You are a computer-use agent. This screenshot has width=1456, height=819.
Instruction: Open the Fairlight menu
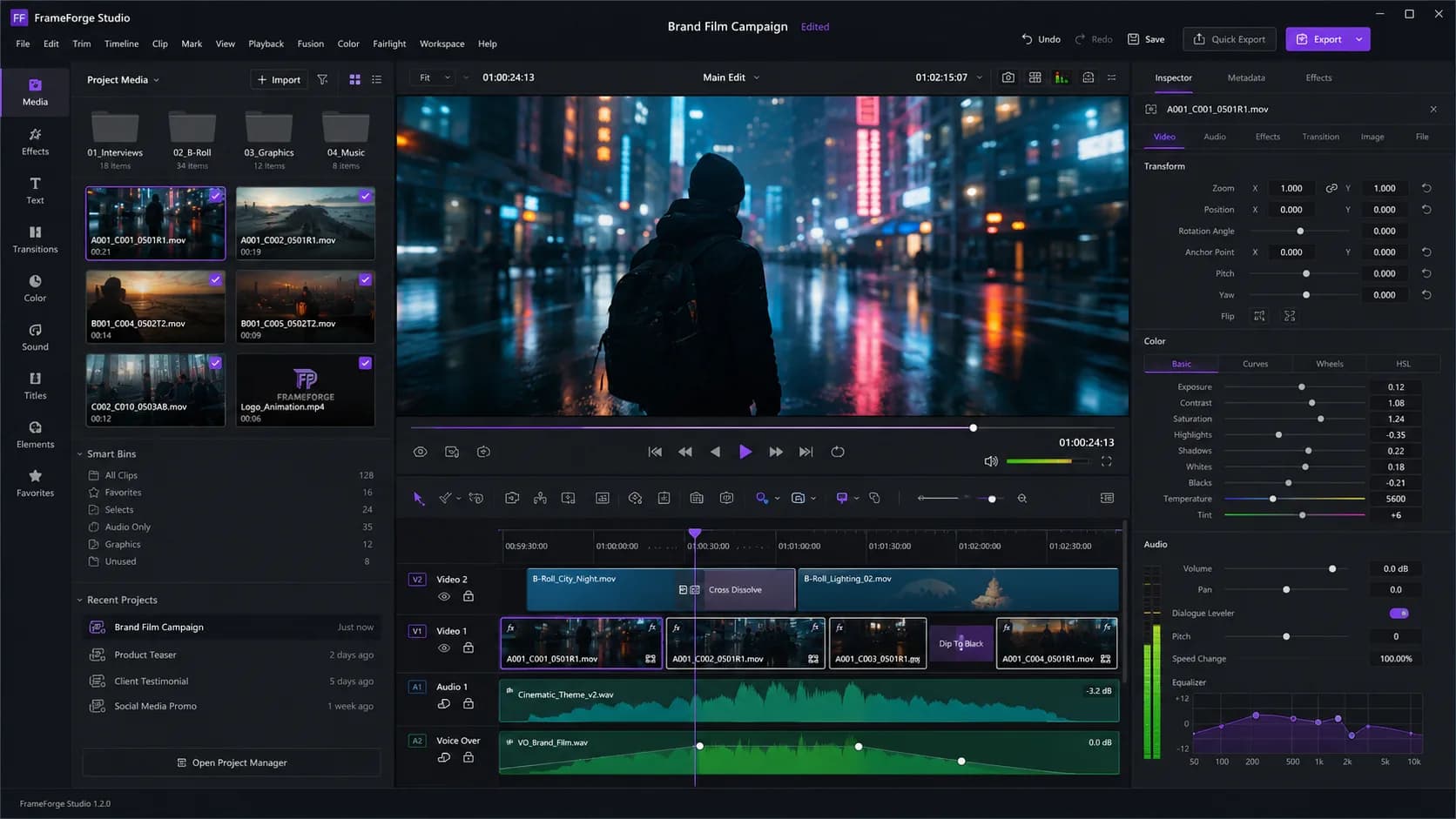[389, 44]
